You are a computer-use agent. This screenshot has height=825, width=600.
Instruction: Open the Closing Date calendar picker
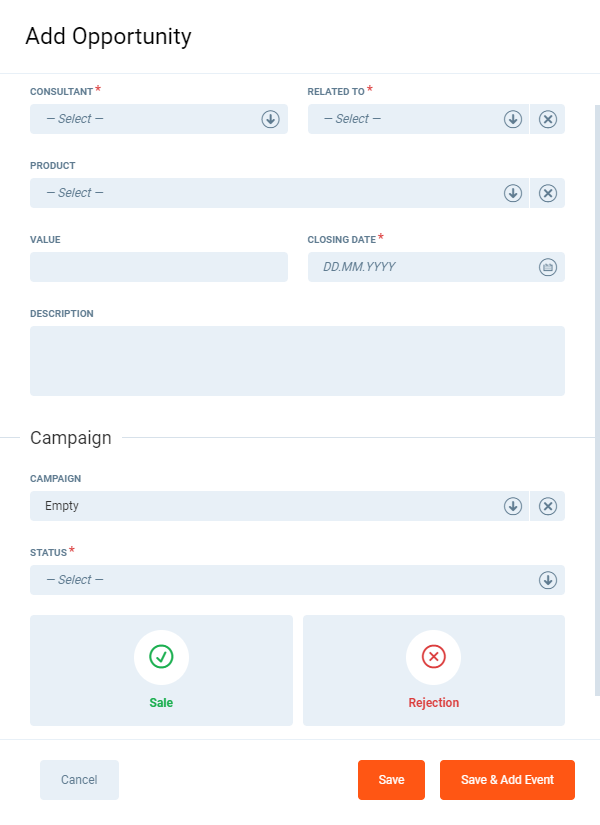(548, 267)
